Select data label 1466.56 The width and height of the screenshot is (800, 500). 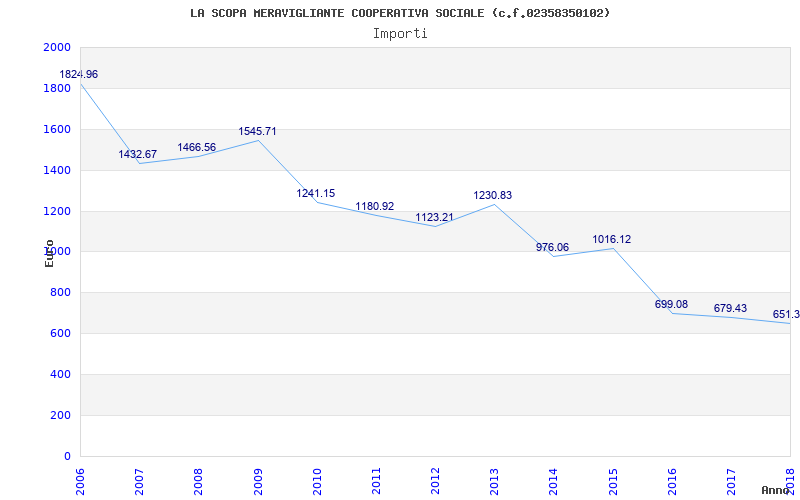196,147
